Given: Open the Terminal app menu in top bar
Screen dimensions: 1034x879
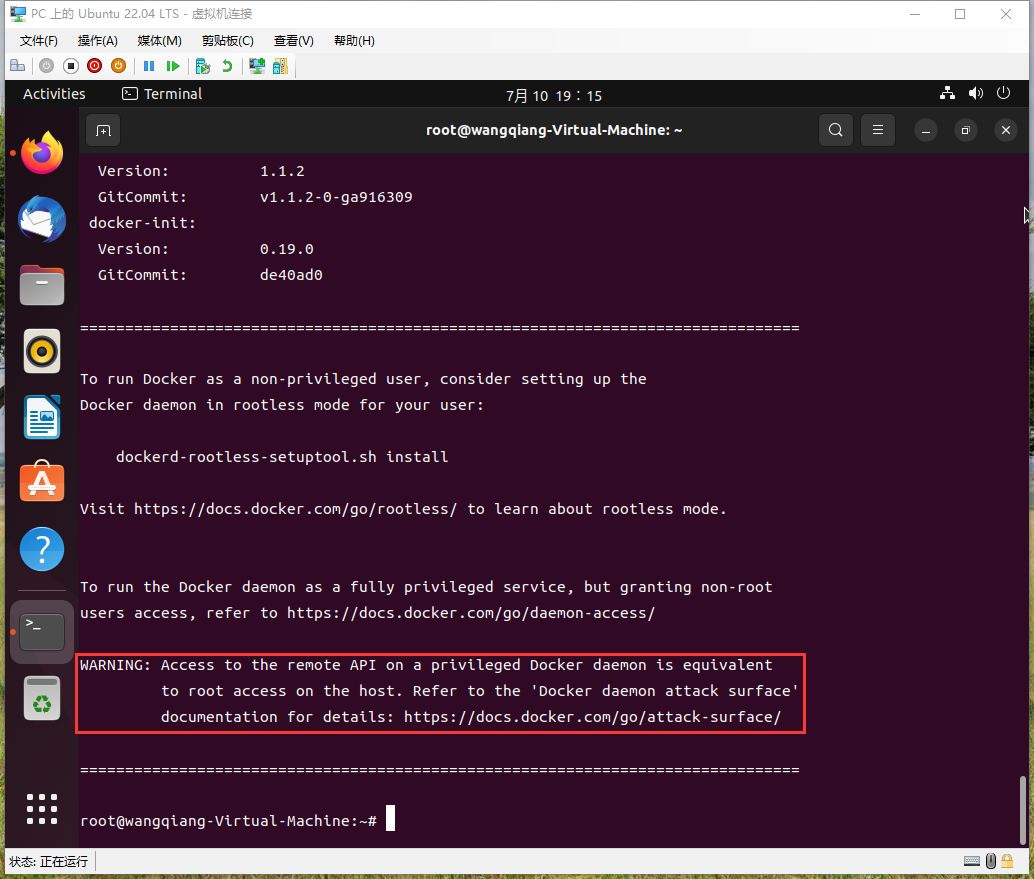Looking at the screenshot, I should point(162,94).
